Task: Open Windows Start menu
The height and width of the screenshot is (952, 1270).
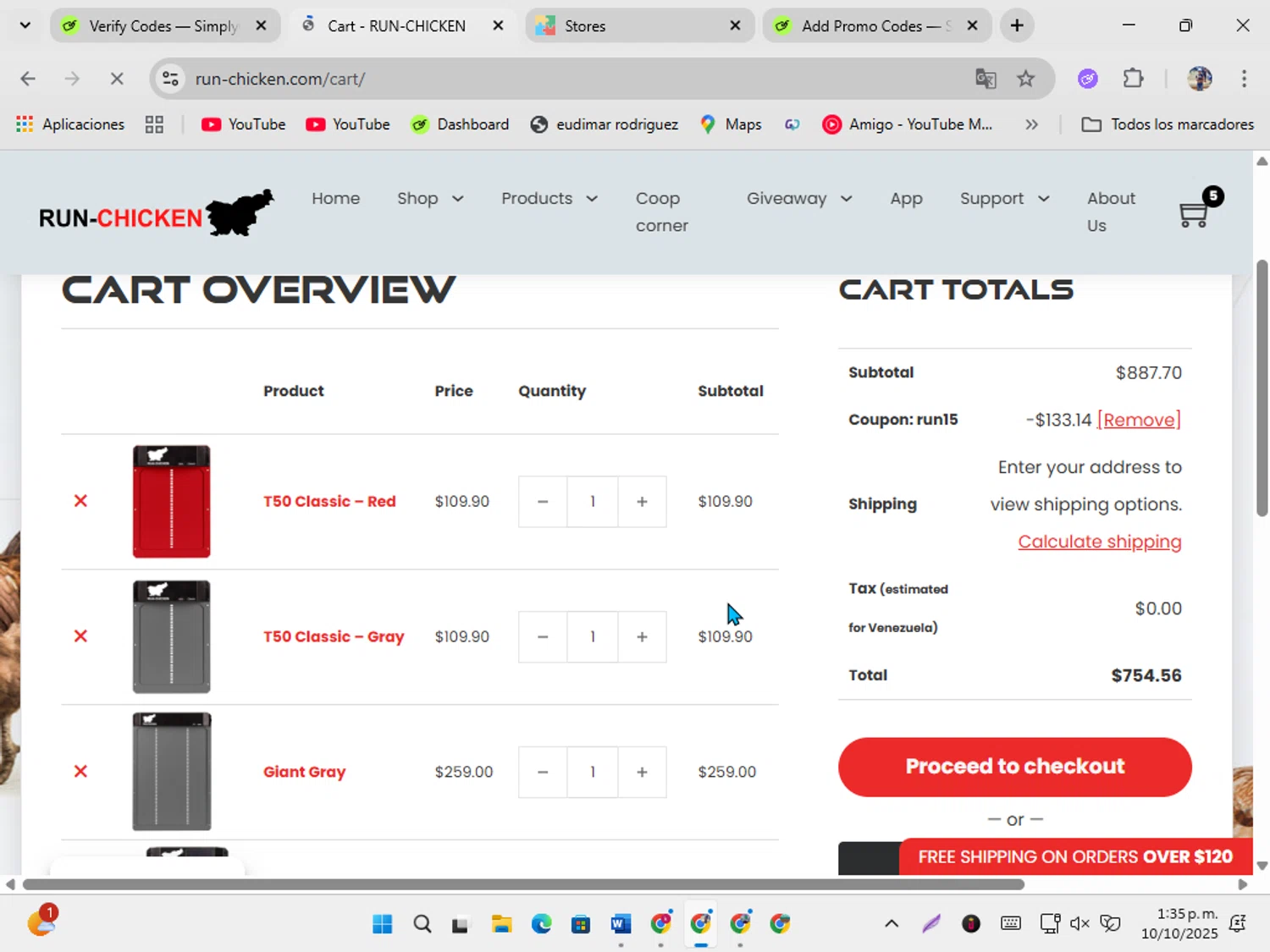Action: [x=383, y=924]
